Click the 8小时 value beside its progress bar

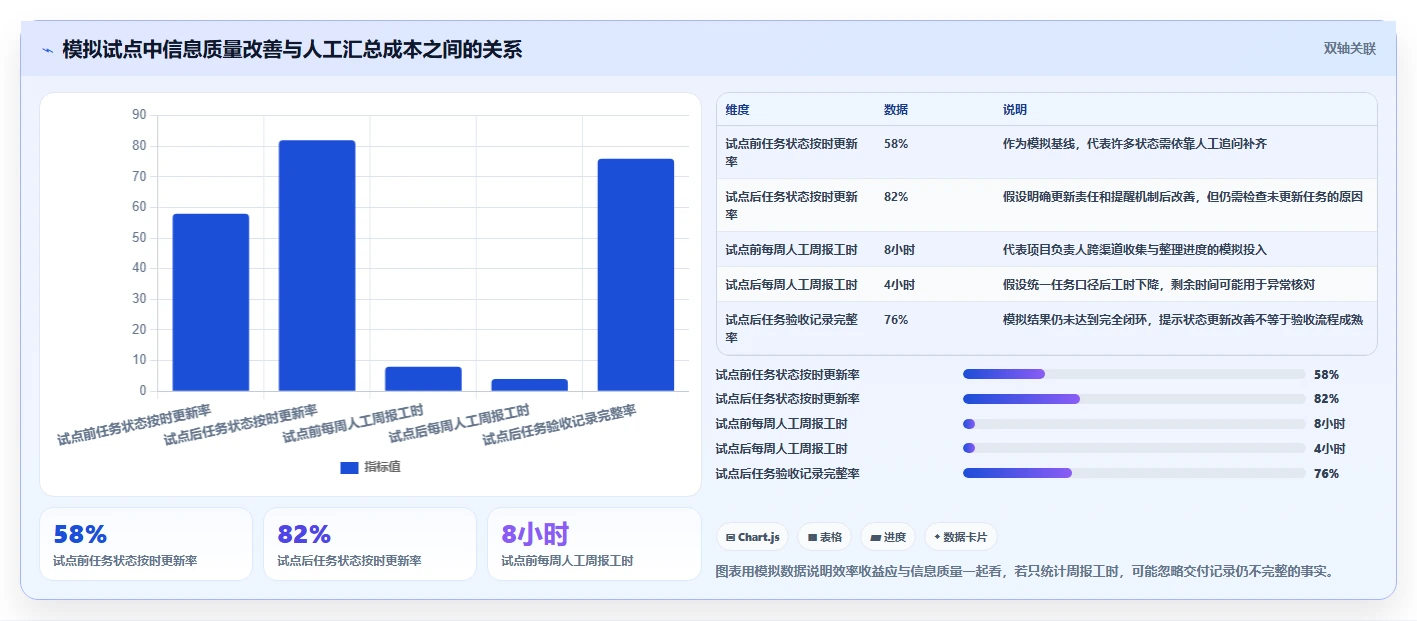(x=1330, y=424)
